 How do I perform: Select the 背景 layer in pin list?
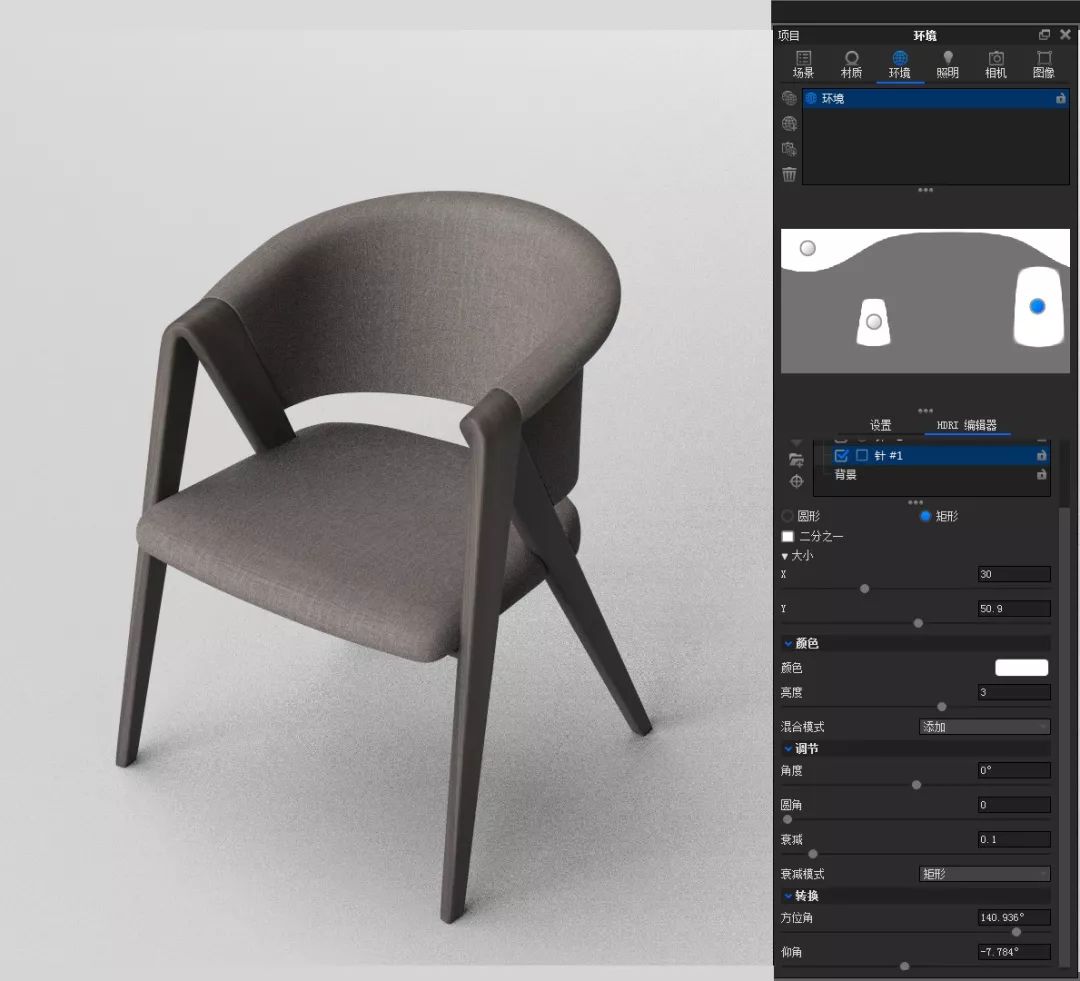pyautogui.click(x=846, y=475)
